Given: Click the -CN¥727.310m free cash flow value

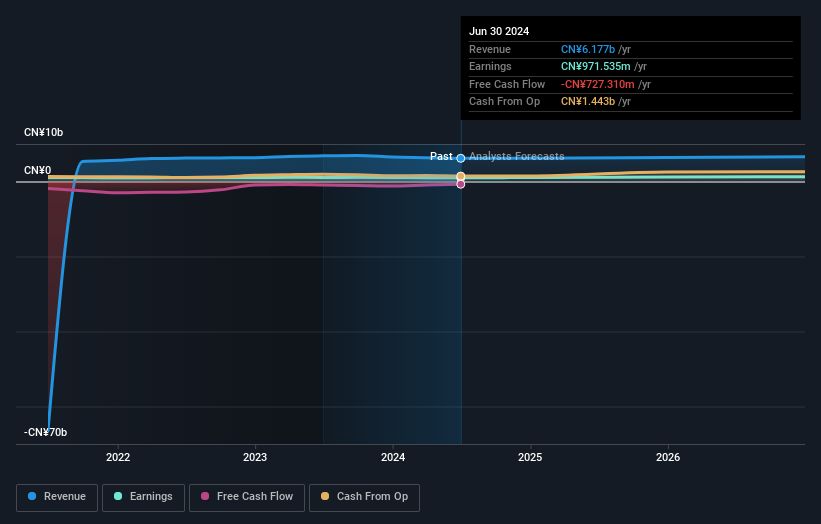Looking at the screenshot, I should [x=597, y=84].
